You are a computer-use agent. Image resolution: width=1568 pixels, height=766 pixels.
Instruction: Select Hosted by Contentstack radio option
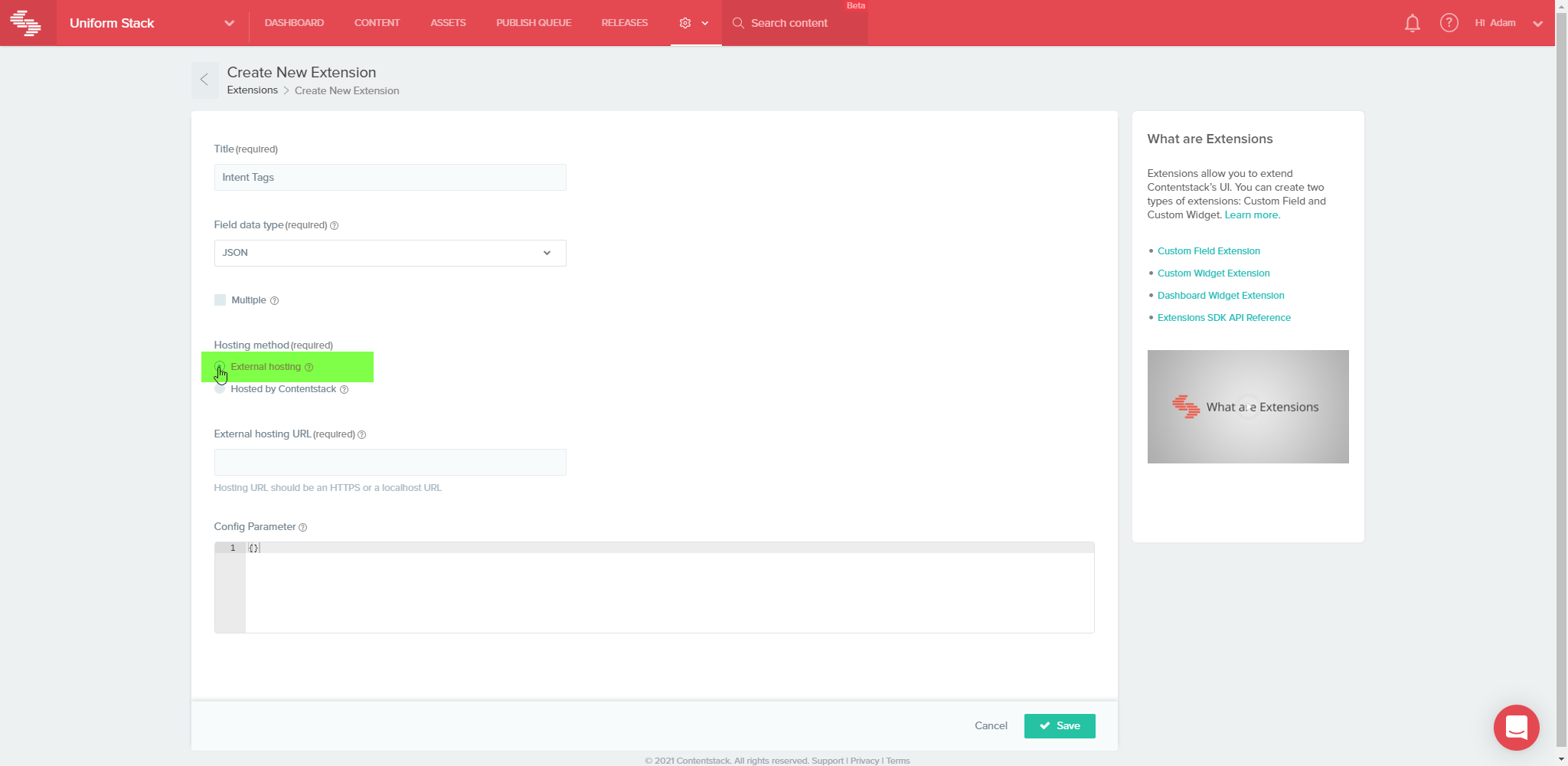220,388
